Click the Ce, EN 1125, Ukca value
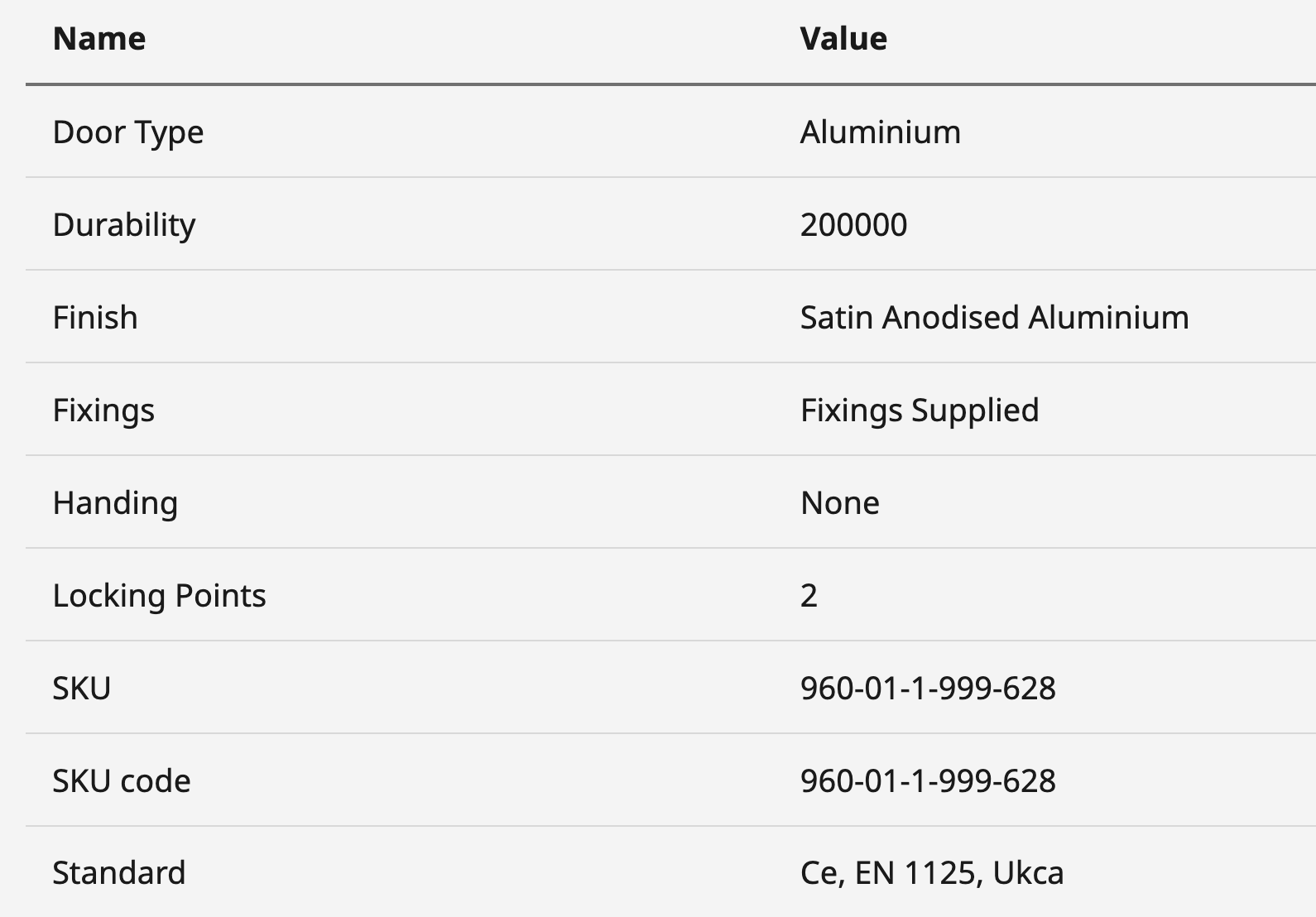Image resolution: width=1316 pixels, height=917 pixels. (x=932, y=873)
